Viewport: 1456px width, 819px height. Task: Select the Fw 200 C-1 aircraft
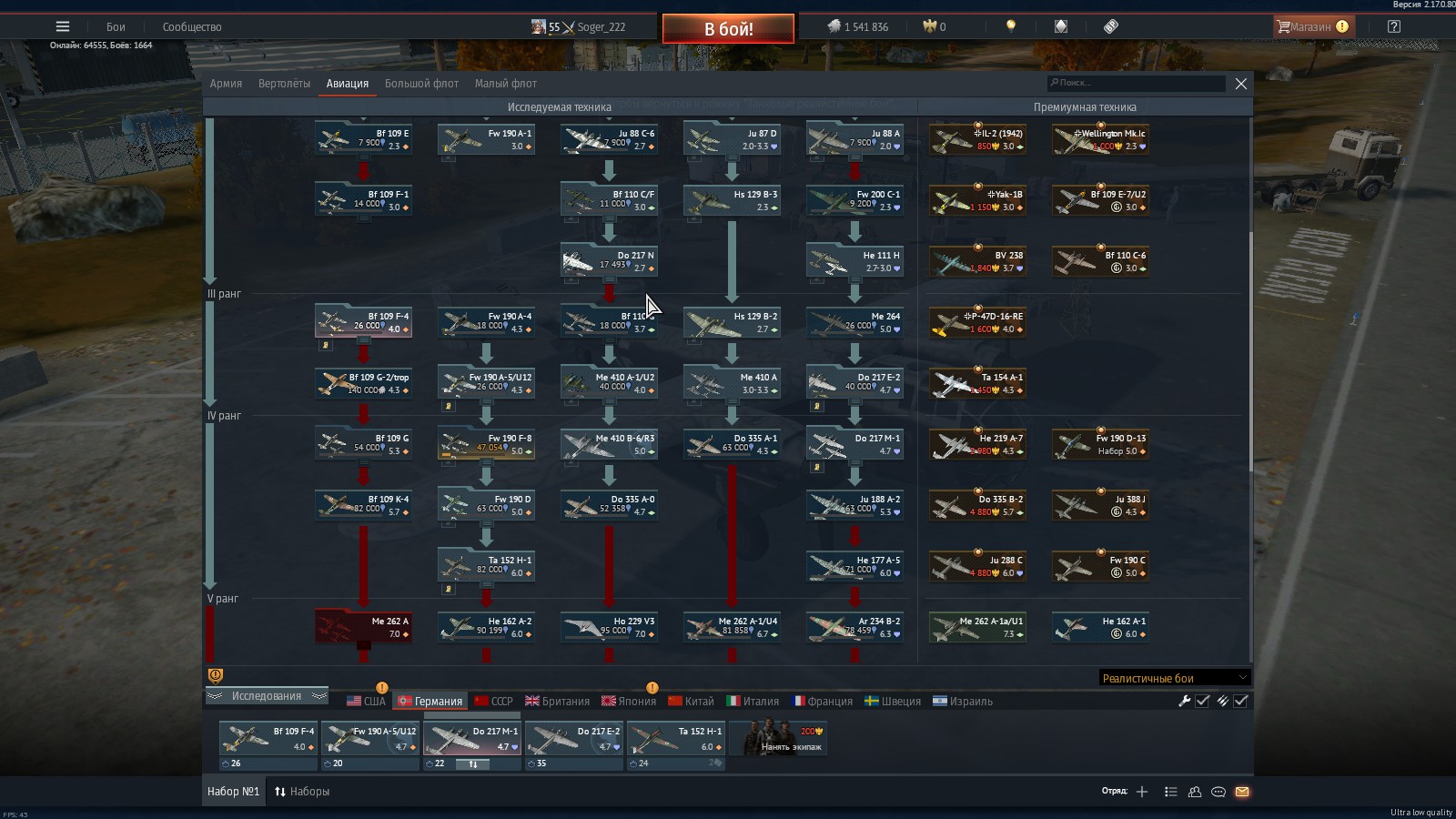854,200
